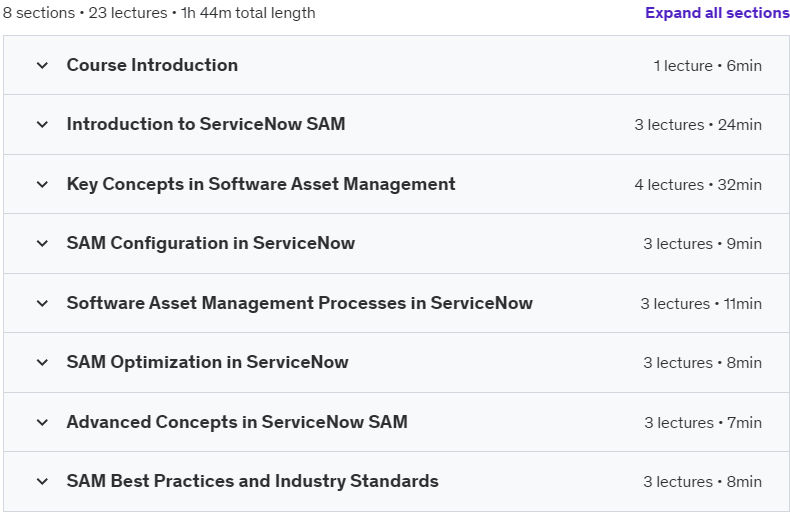
Task: Click the Expand all sections link
Action: tap(717, 13)
